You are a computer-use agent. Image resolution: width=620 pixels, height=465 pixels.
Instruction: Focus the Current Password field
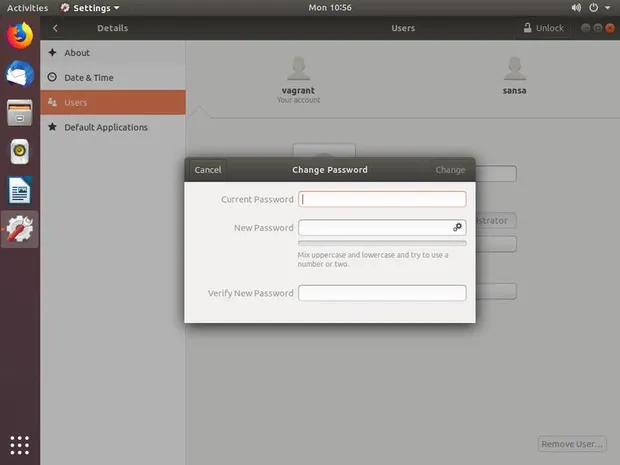[382, 199]
